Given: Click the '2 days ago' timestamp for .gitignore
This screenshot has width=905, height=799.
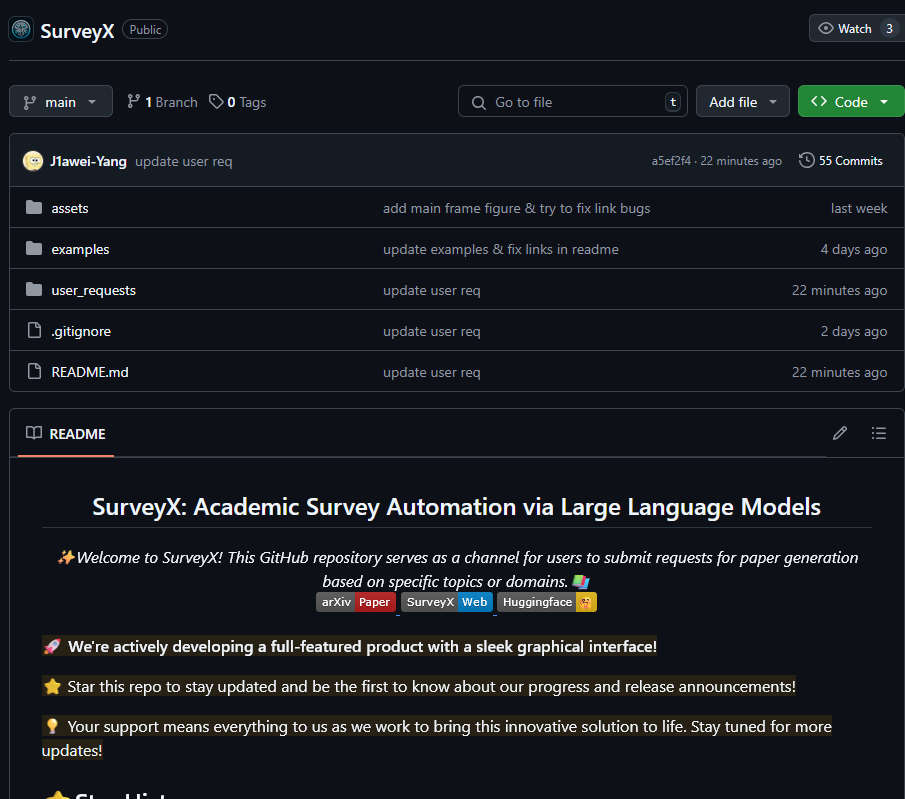Looking at the screenshot, I should (854, 331).
